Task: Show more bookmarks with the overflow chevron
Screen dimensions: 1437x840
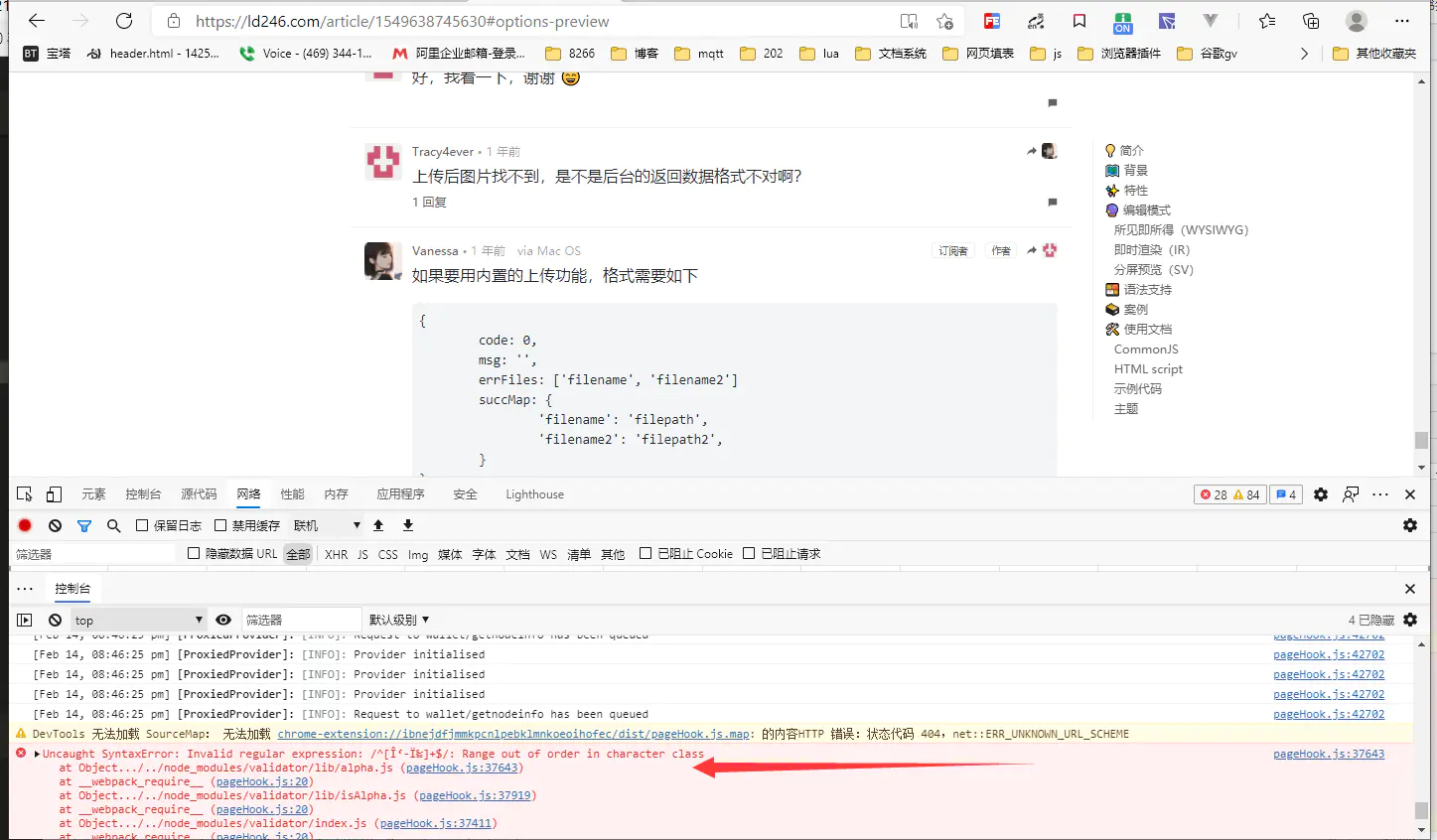Action: click(x=1304, y=54)
